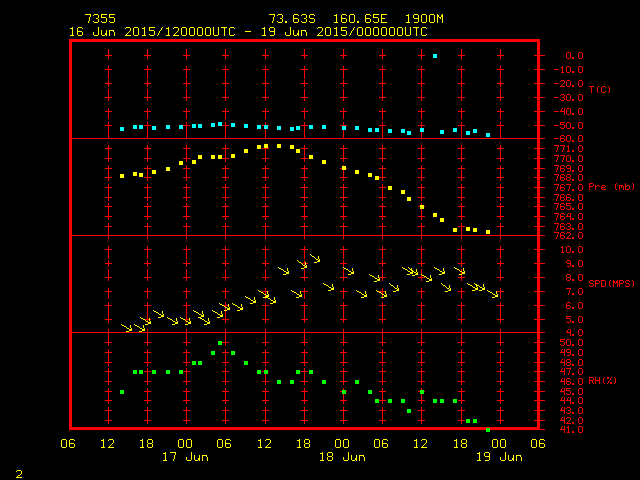Viewport: 640px width, 480px height.
Task: Click the 5.0 wind speed tick value
Action: click(574, 320)
